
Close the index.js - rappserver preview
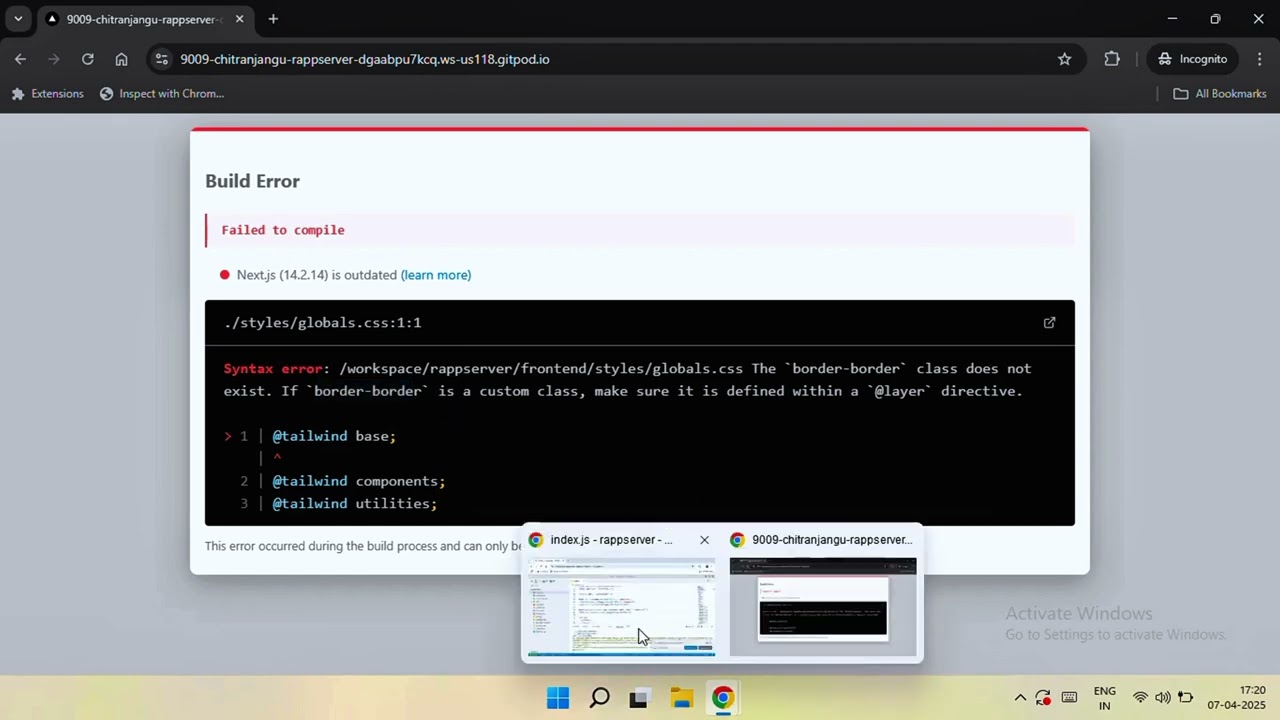point(704,540)
